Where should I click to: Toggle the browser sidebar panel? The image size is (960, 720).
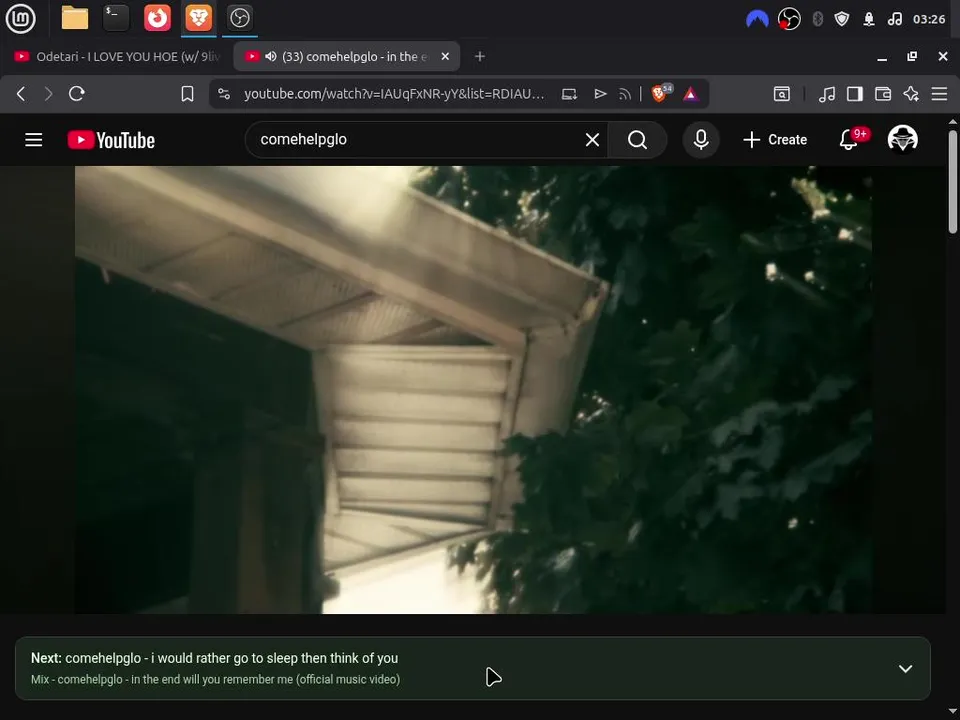tap(855, 94)
